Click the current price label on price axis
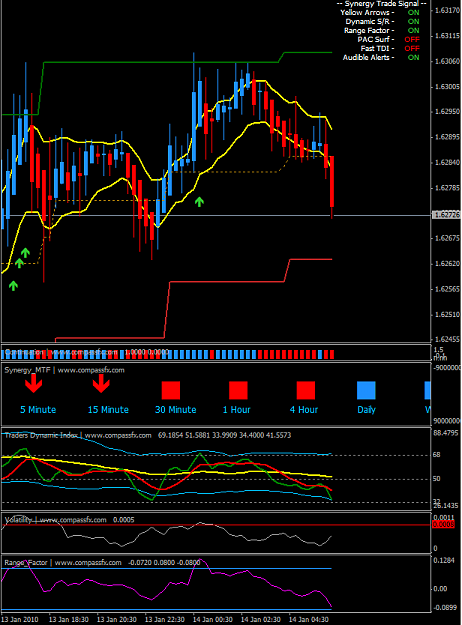This screenshot has height=625, width=462. click(x=447, y=215)
